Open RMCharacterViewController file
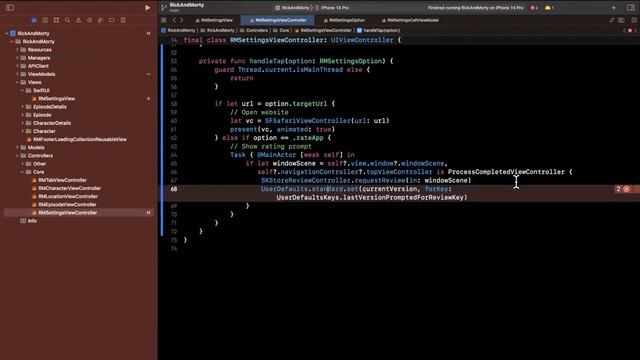The image size is (640, 360). (69, 188)
